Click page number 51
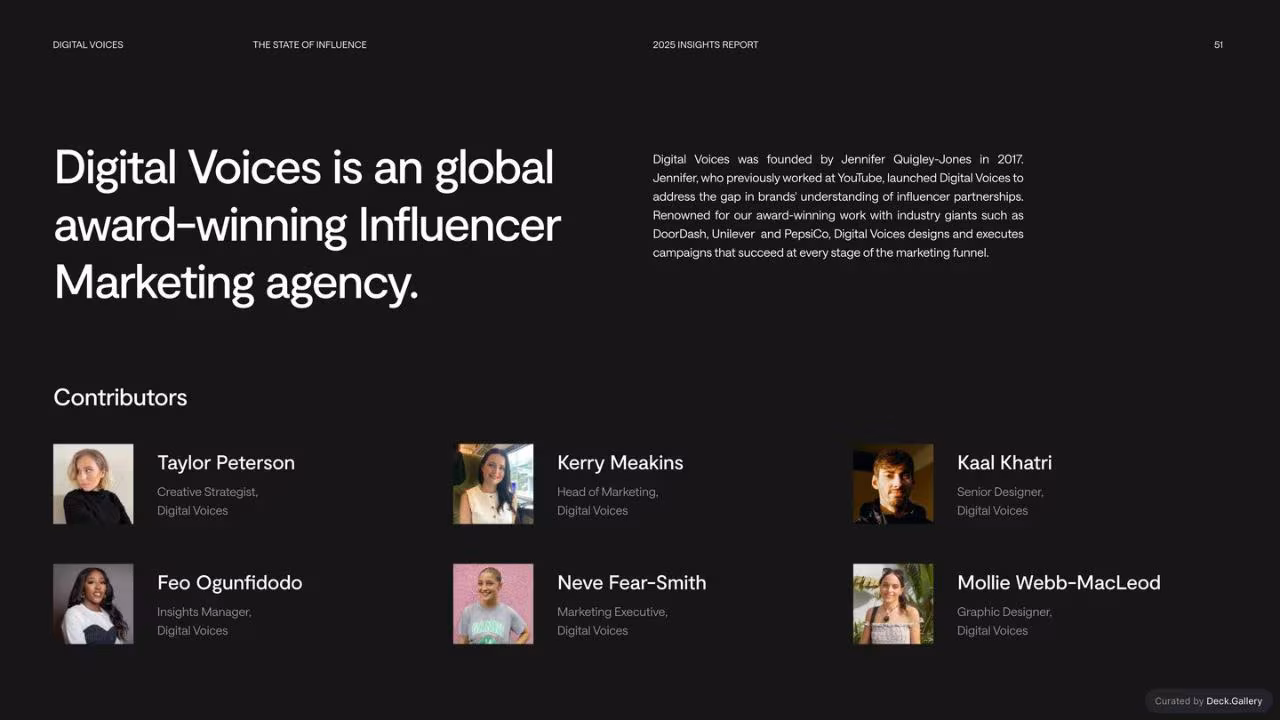 (1218, 45)
